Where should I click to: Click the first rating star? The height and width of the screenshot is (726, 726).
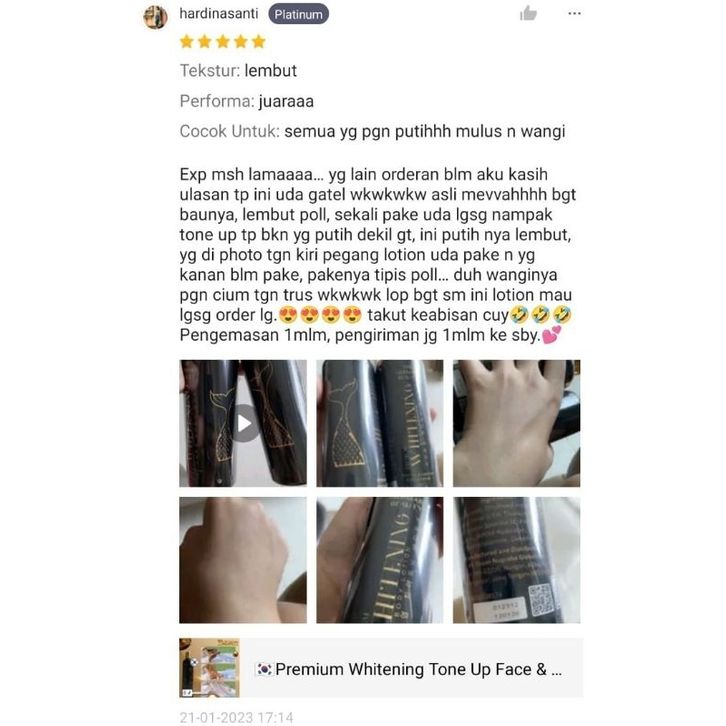[187, 42]
